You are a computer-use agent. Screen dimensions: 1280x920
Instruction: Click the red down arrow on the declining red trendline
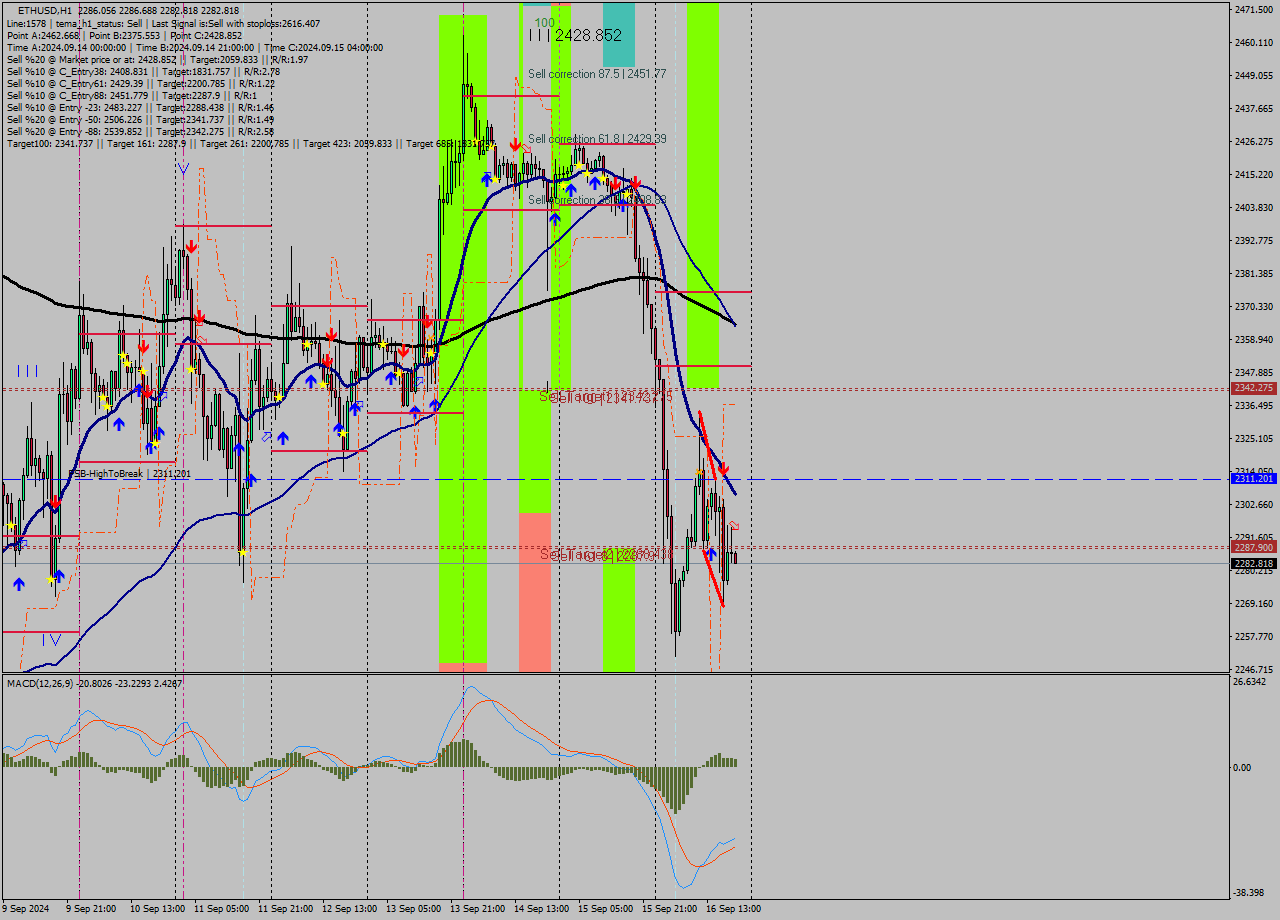(x=724, y=468)
